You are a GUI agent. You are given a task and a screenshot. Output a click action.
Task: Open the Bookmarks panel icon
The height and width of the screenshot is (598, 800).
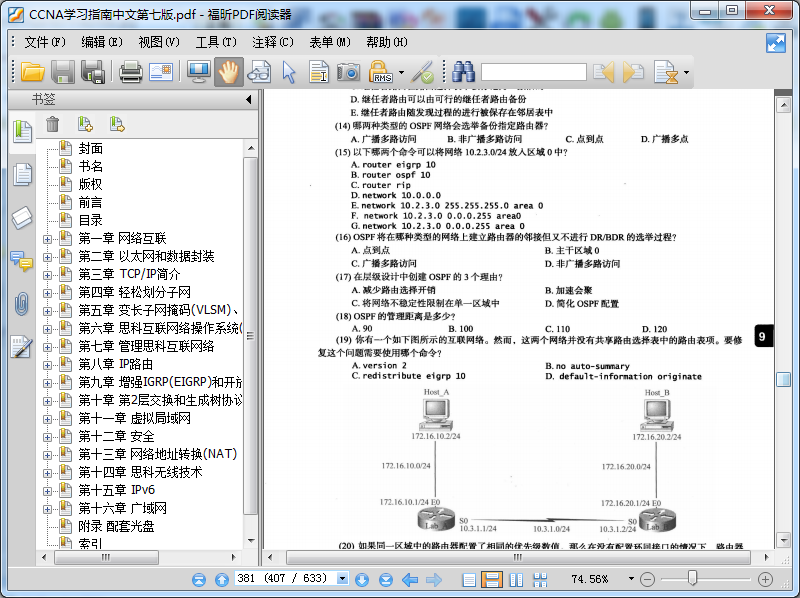[x=22, y=132]
